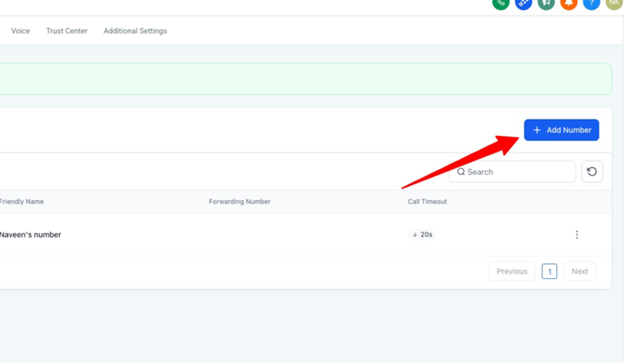
Task: Open the Trust Center tab
Action: (x=66, y=31)
